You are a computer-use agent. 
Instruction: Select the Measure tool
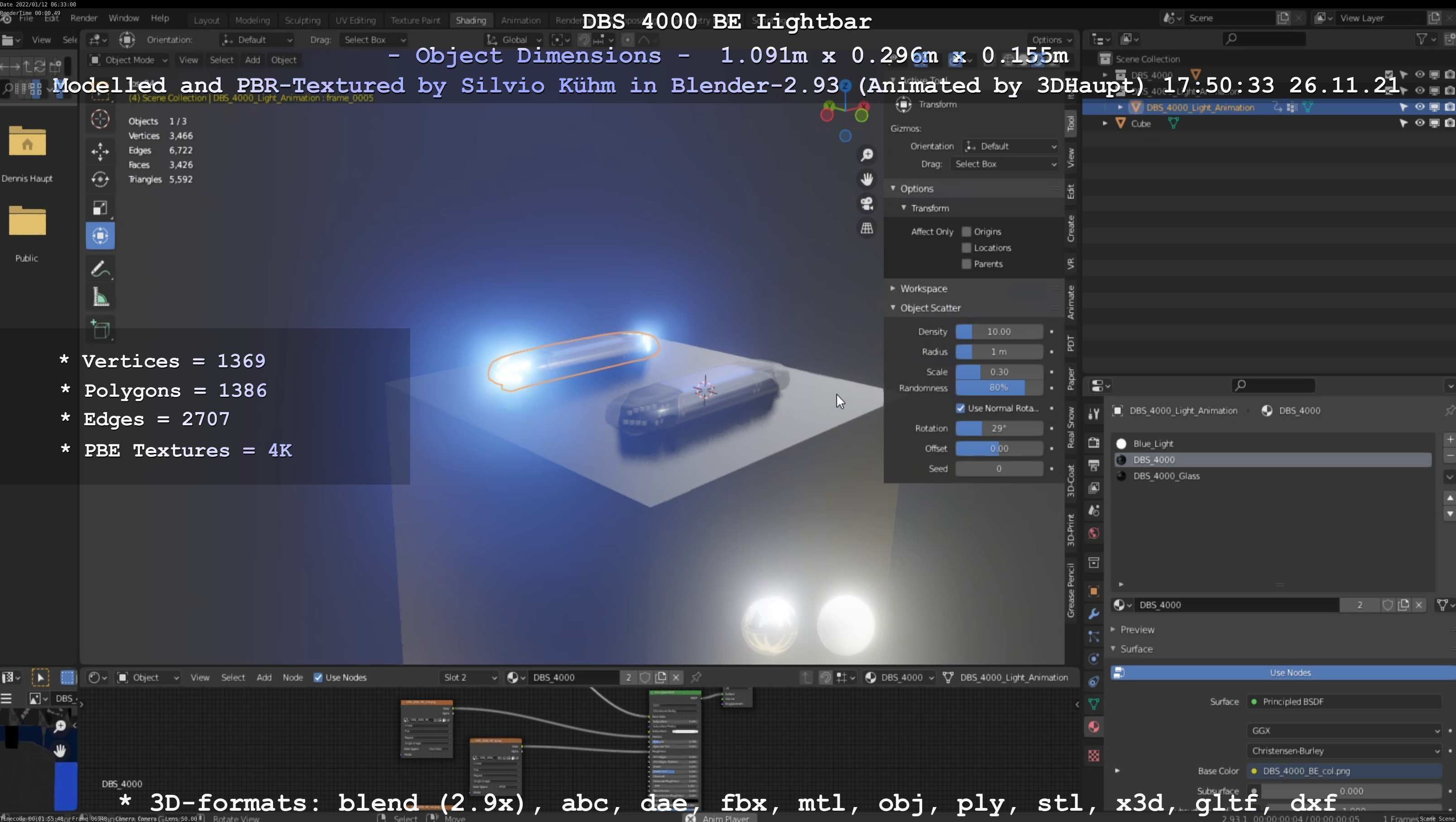tap(100, 298)
